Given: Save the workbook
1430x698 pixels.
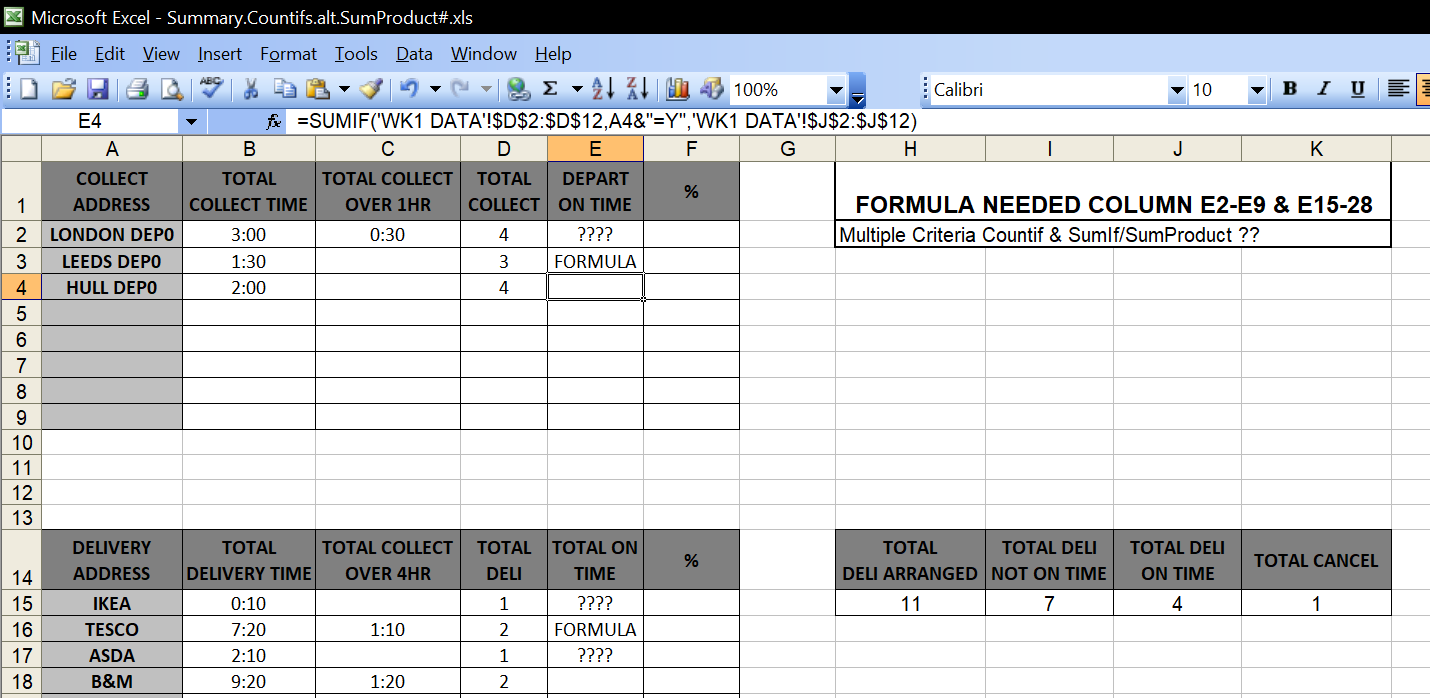Looking at the screenshot, I should pos(97,89).
